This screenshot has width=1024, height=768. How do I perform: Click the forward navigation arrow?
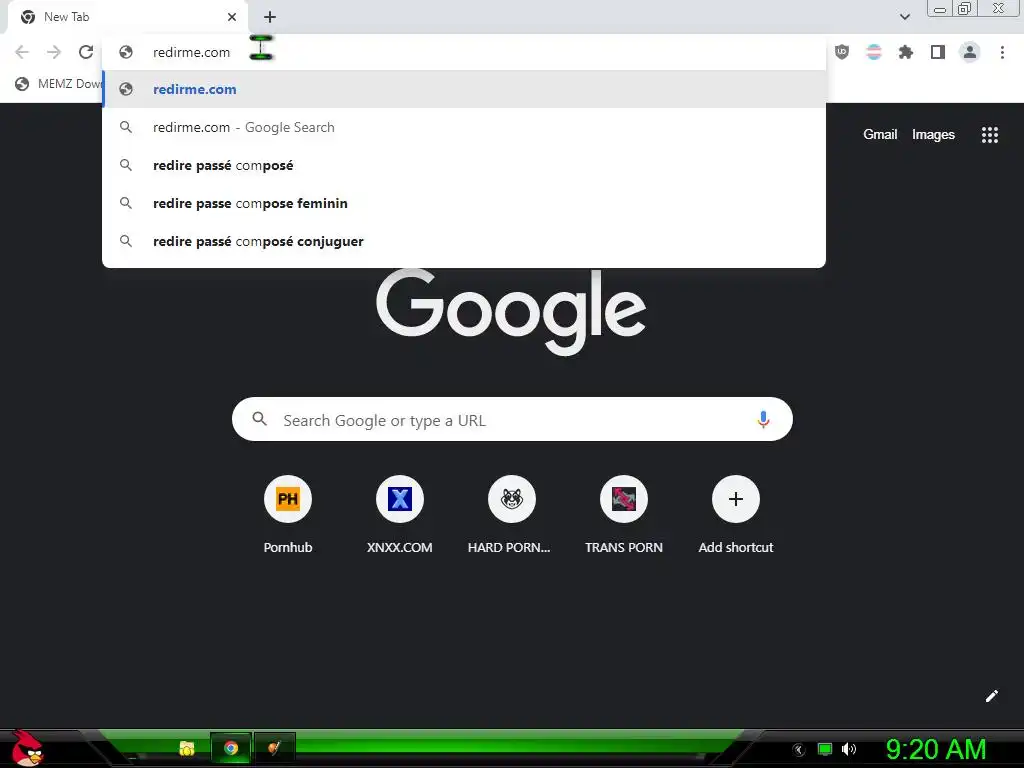coord(54,52)
